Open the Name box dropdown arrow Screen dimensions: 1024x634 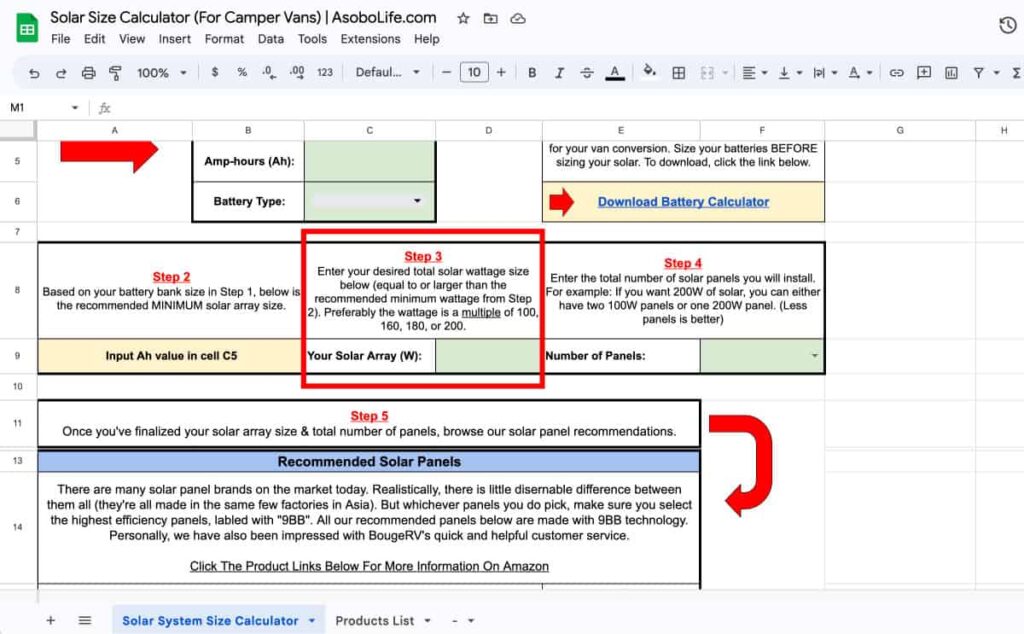[x=75, y=108]
